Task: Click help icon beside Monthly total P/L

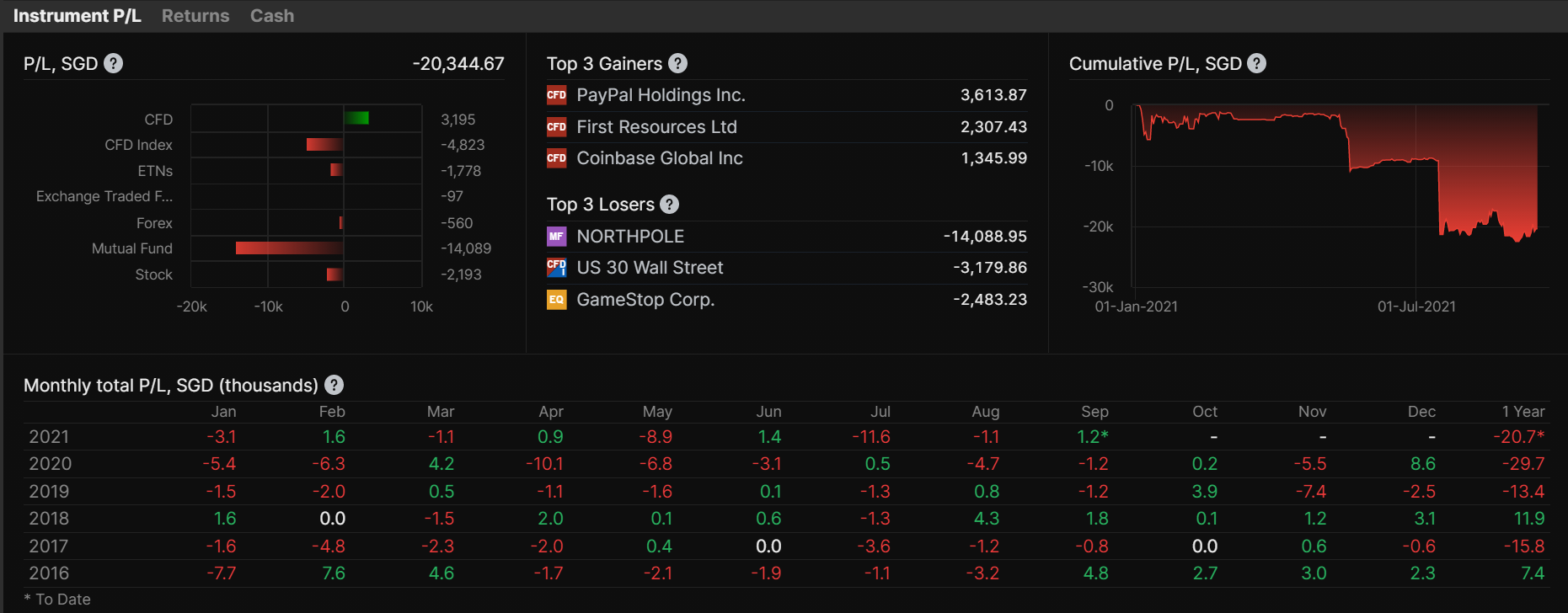Action: 334,385
